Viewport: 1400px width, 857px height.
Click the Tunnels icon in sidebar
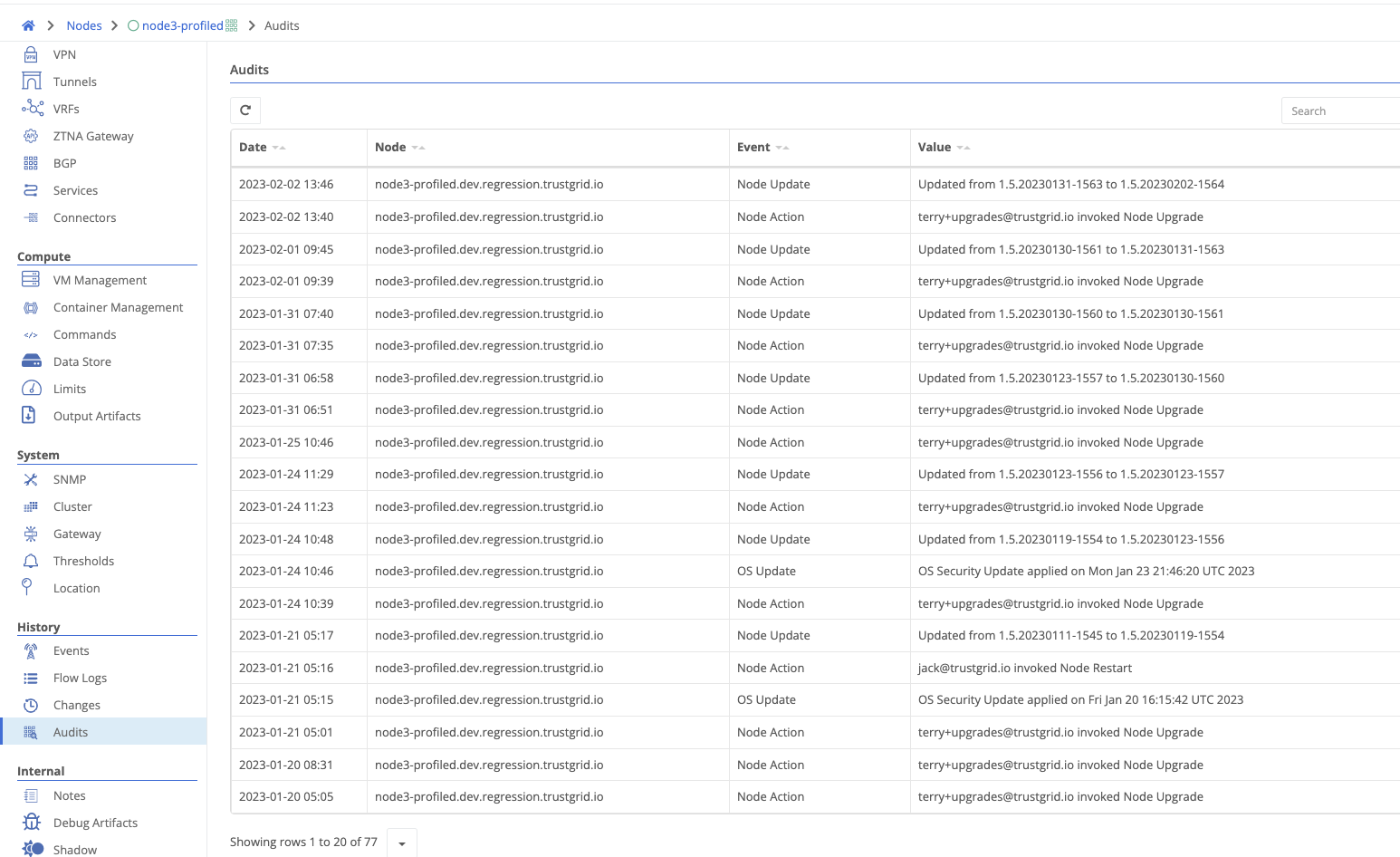point(31,82)
